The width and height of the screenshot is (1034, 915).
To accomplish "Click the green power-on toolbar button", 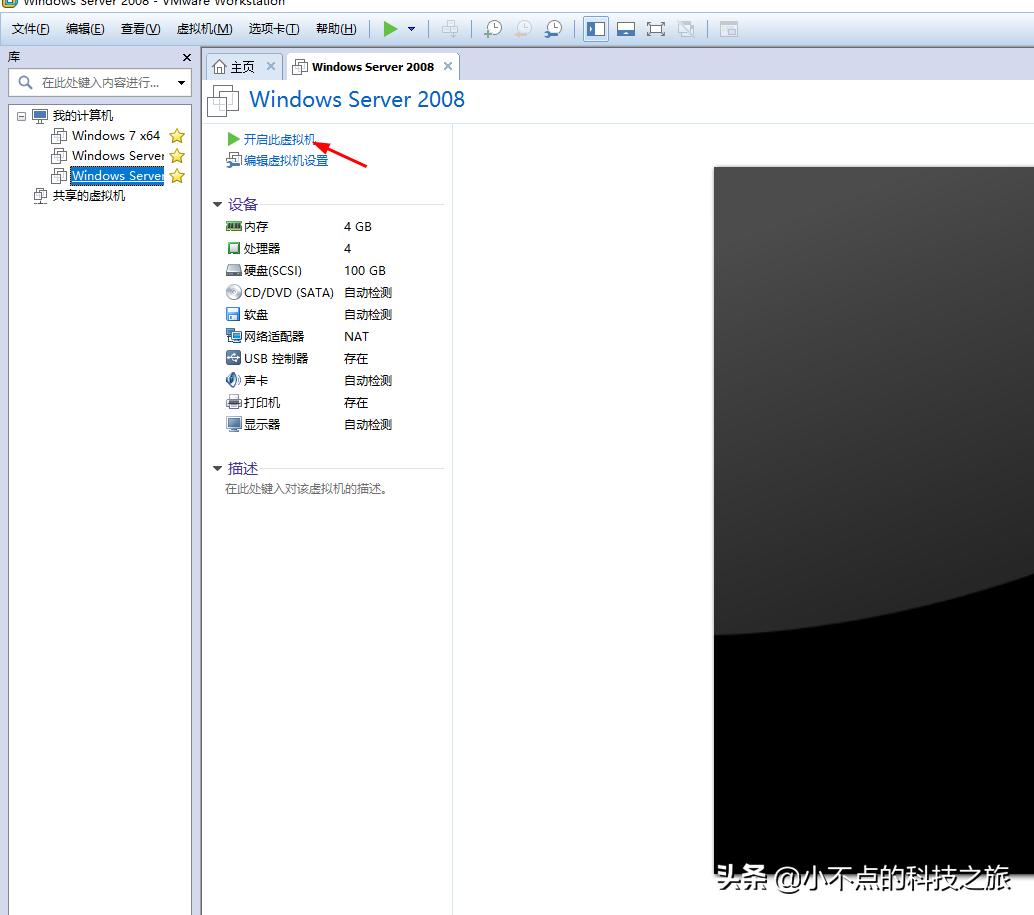I will click(x=390, y=28).
